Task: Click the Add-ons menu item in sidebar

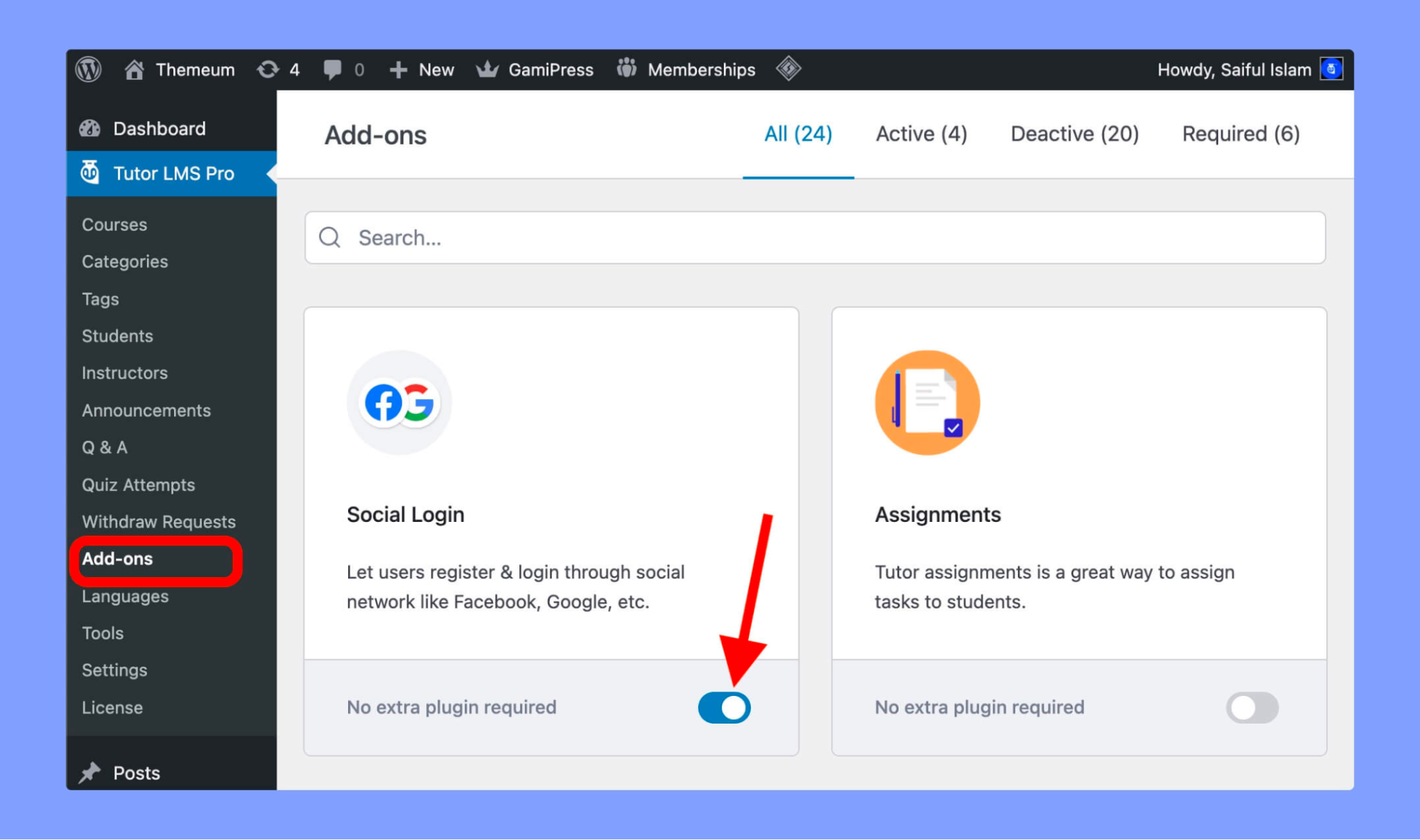Action: [117, 558]
